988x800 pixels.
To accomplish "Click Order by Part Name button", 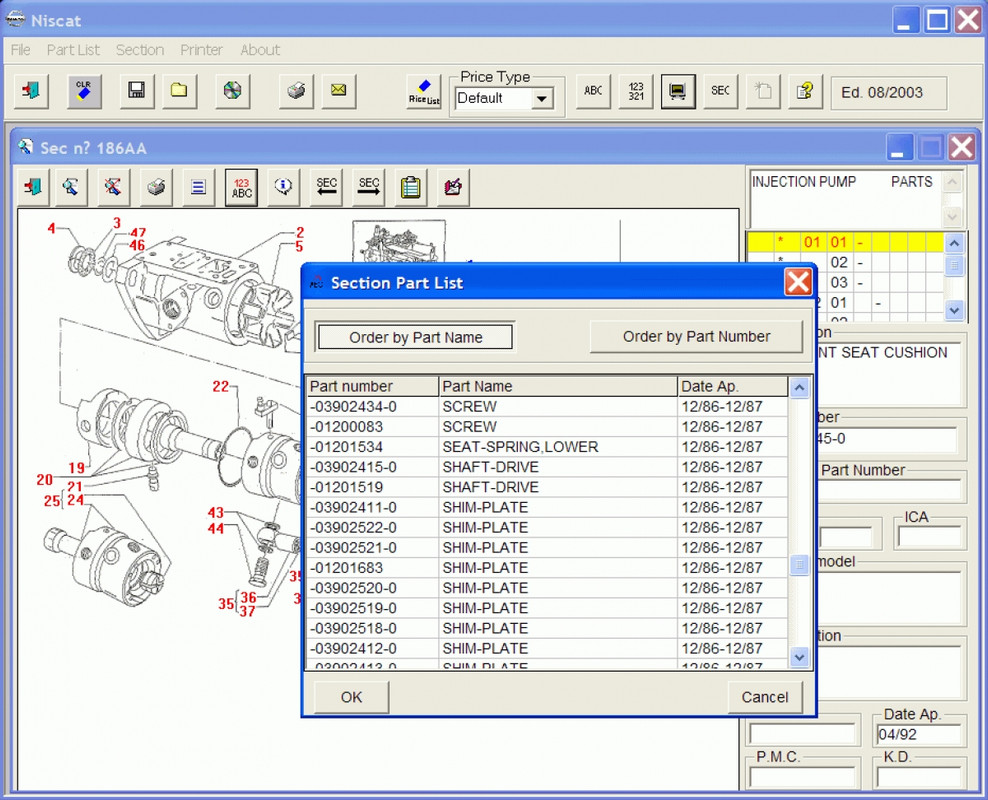I will [415, 337].
